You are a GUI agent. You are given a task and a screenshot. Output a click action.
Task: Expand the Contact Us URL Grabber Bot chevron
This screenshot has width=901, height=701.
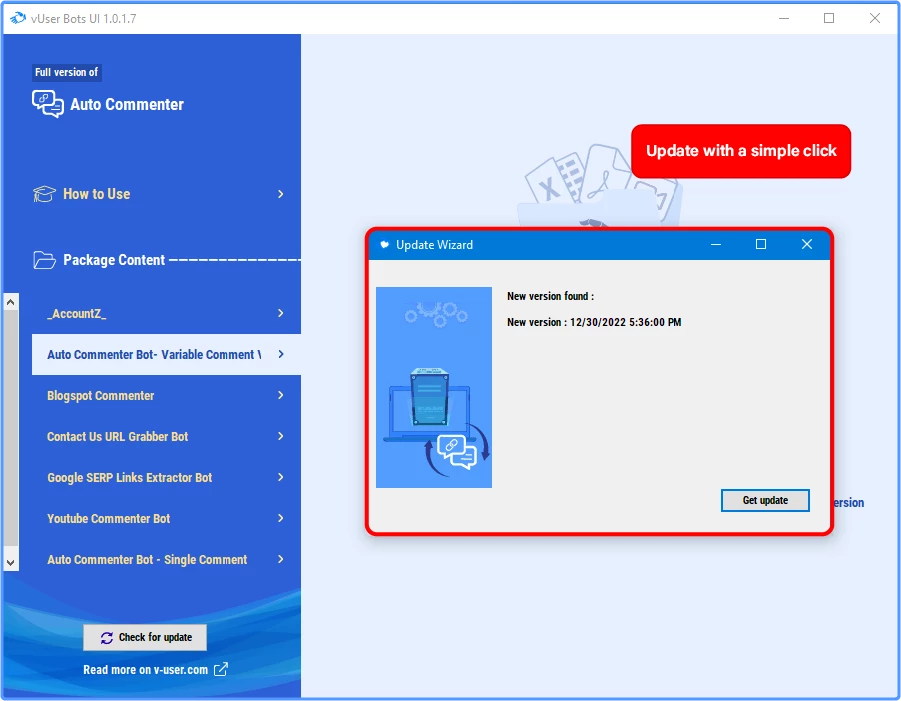pyautogui.click(x=280, y=436)
